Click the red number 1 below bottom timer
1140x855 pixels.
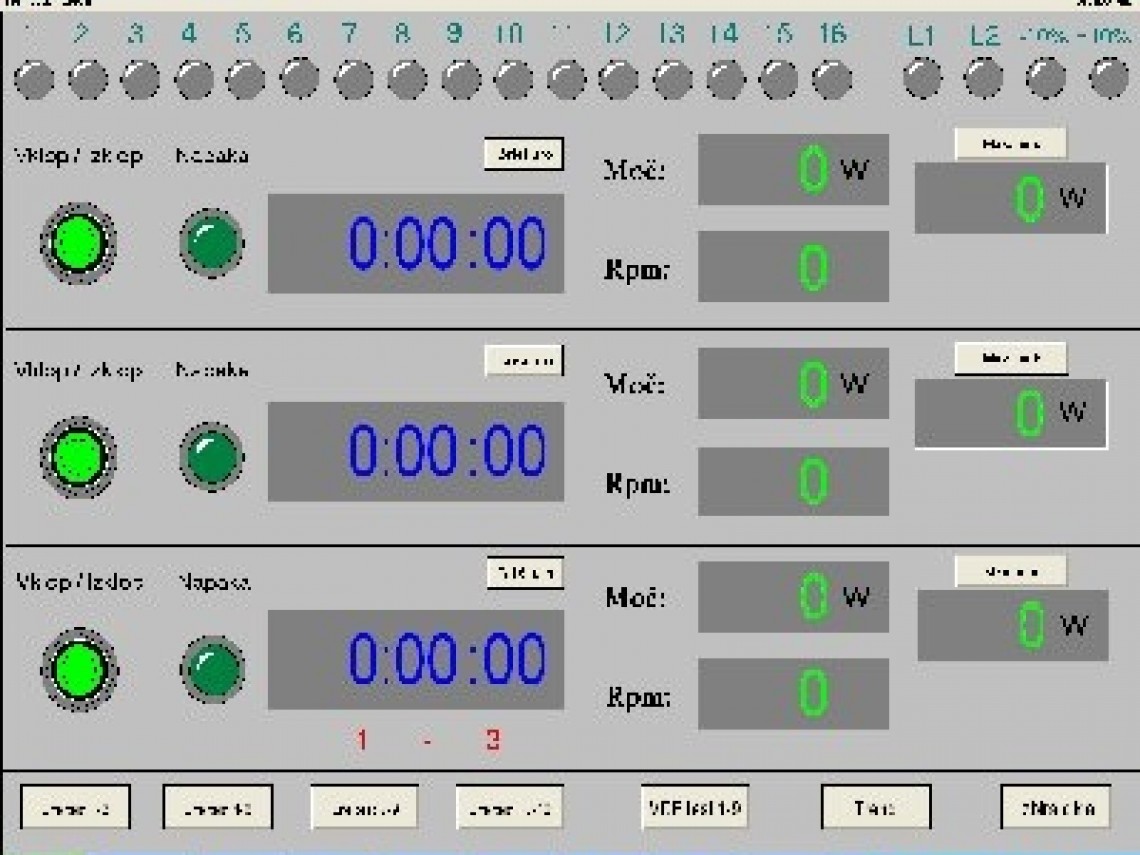click(x=362, y=740)
